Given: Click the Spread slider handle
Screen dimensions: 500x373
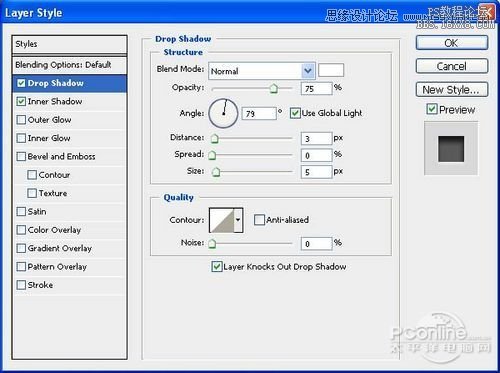Looking at the screenshot, I should pos(212,155).
